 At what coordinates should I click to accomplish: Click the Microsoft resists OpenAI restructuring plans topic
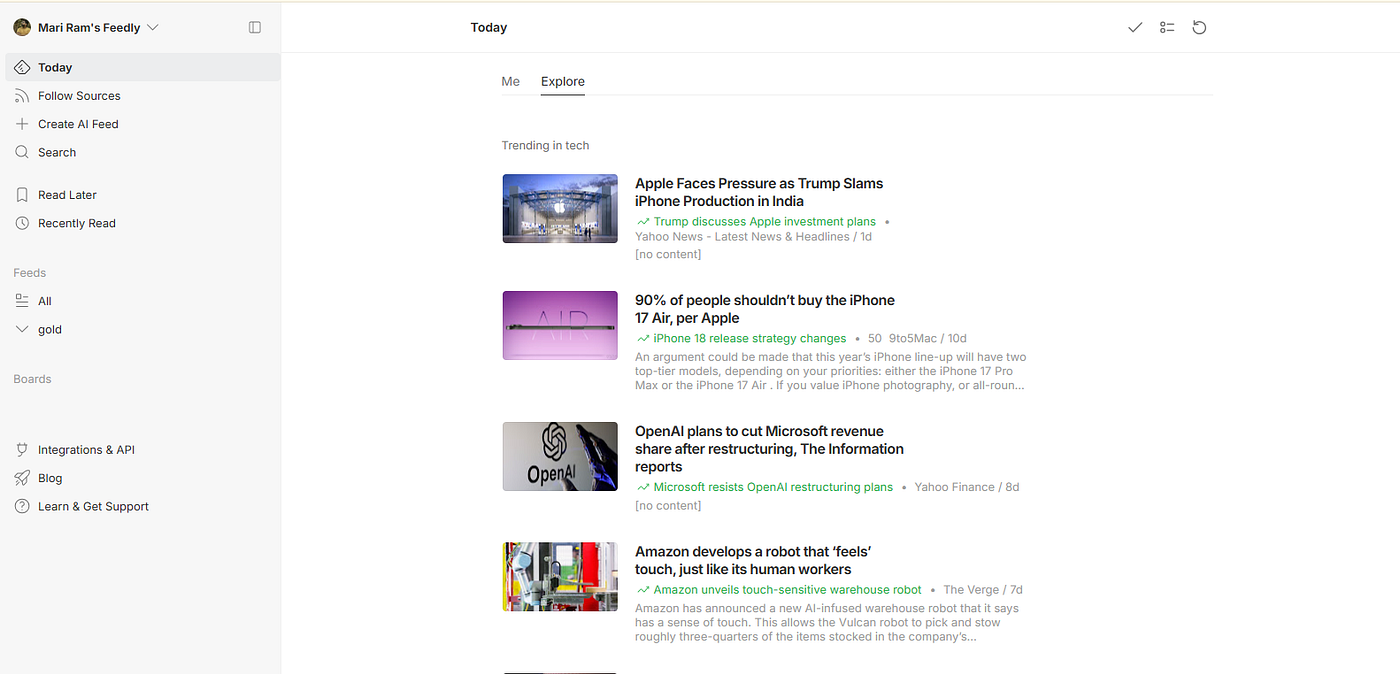[773, 487]
